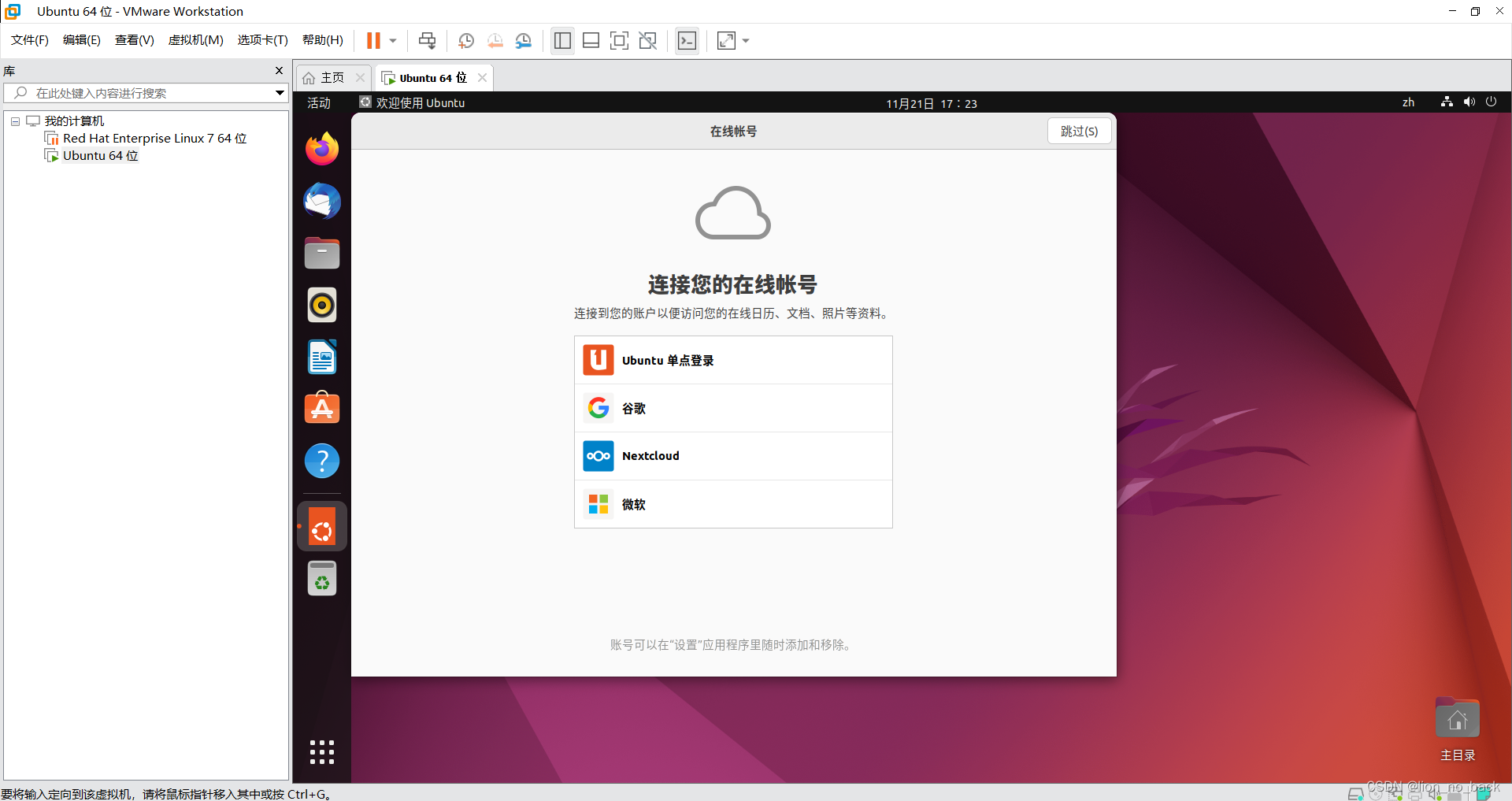The height and width of the screenshot is (801, 1512).
Task: Send Ctrl+Alt+Del to the guest OS
Action: point(426,40)
